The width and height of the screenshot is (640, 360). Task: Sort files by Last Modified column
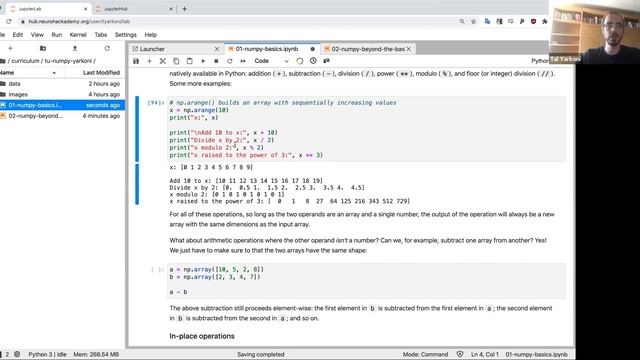point(101,72)
